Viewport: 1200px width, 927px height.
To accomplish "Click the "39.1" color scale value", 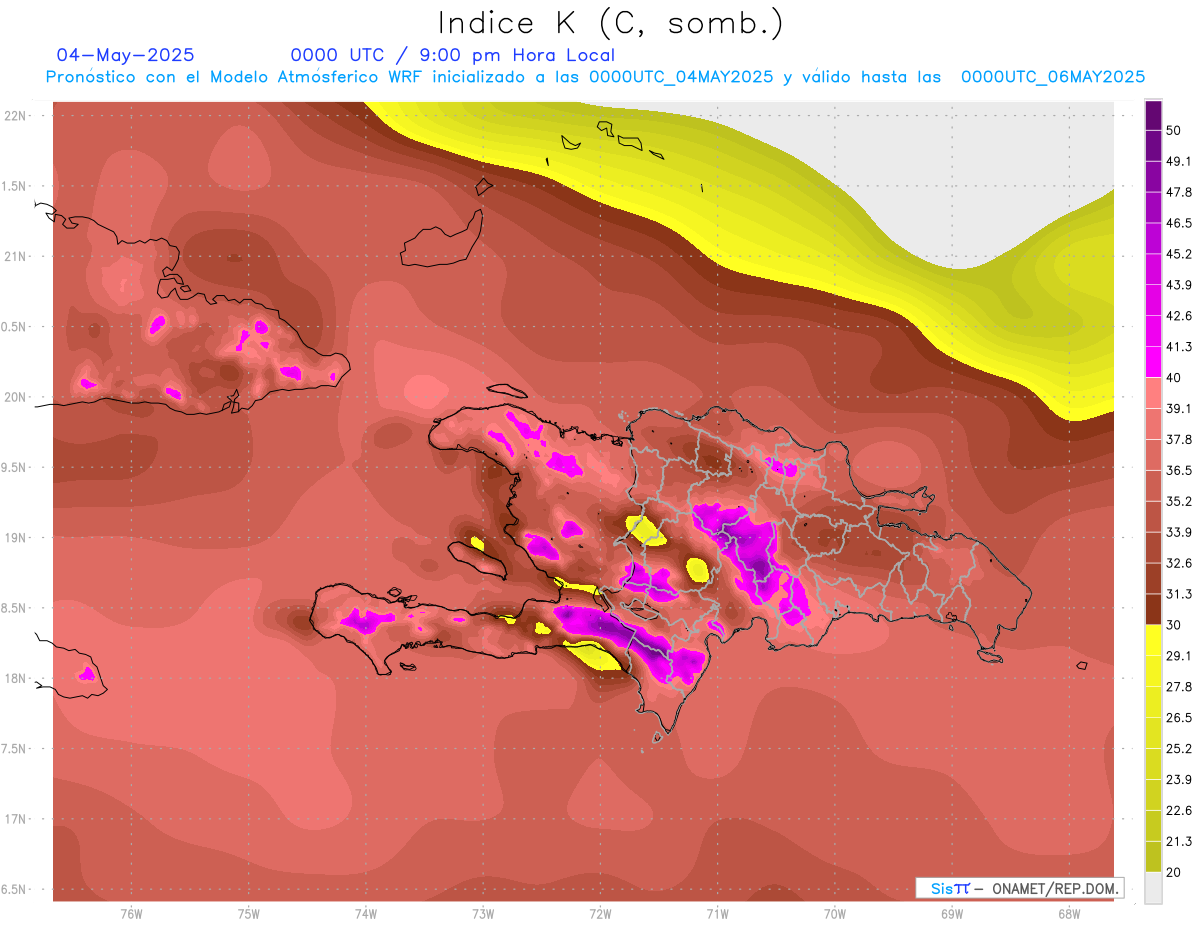I will pyautogui.click(x=1179, y=408).
